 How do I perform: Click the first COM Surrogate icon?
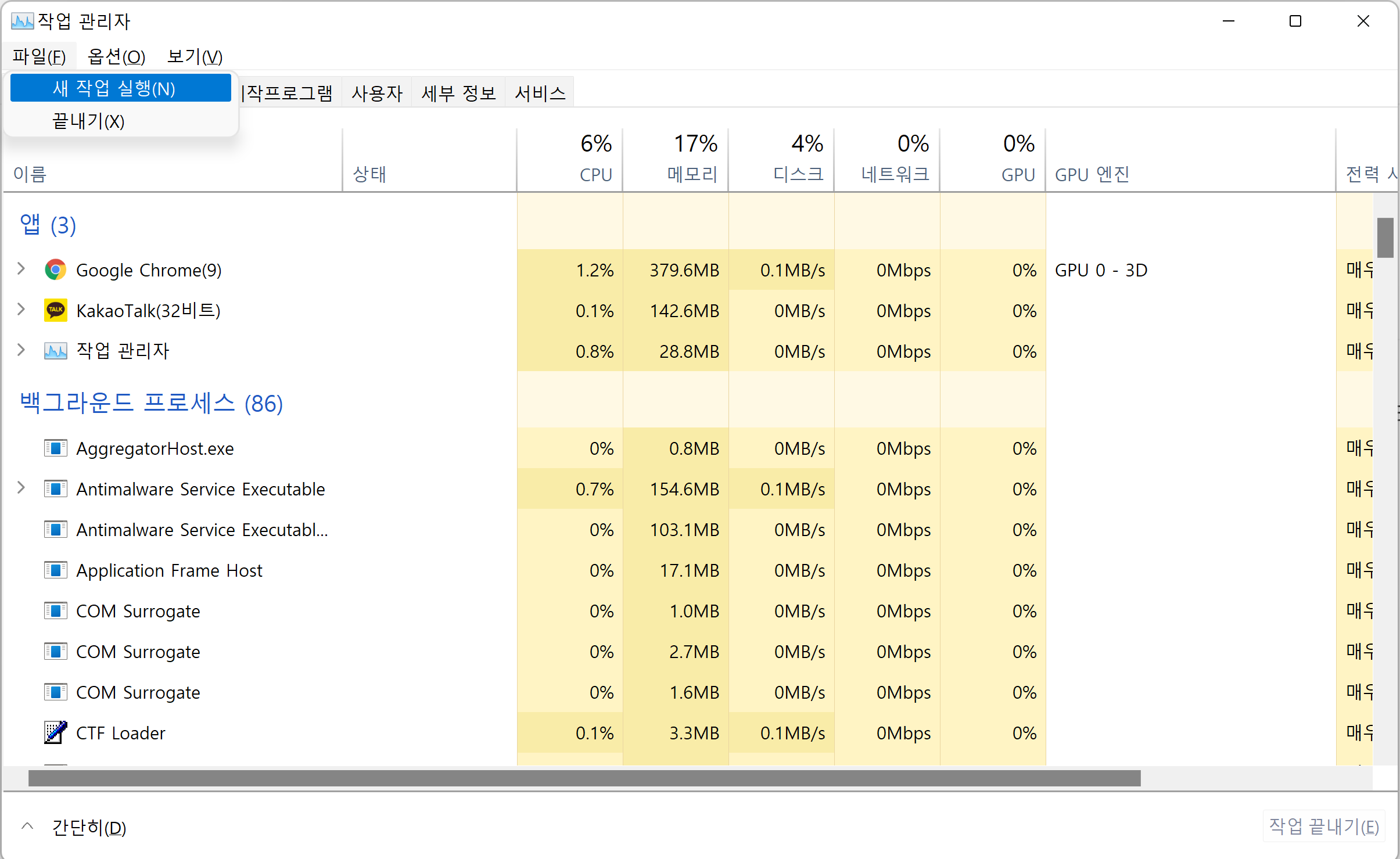[56, 611]
